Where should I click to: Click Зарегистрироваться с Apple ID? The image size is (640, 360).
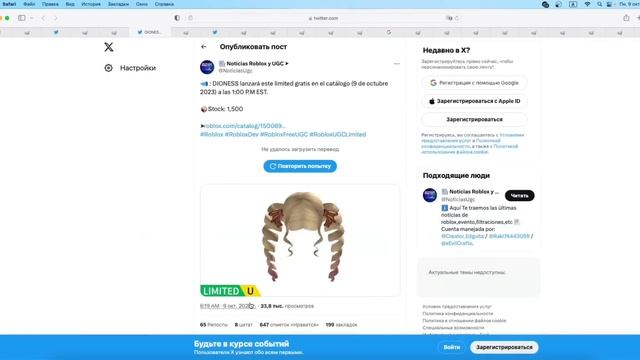(474, 101)
